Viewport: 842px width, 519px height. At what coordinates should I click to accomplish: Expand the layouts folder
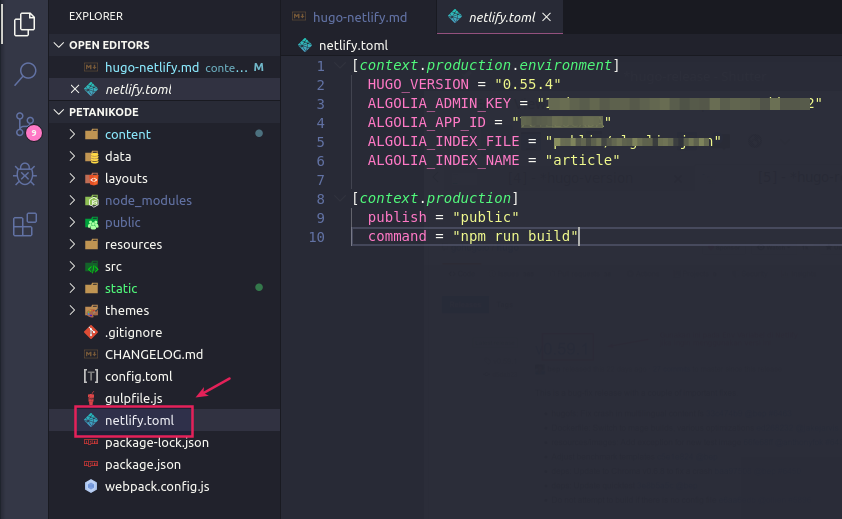(72, 178)
